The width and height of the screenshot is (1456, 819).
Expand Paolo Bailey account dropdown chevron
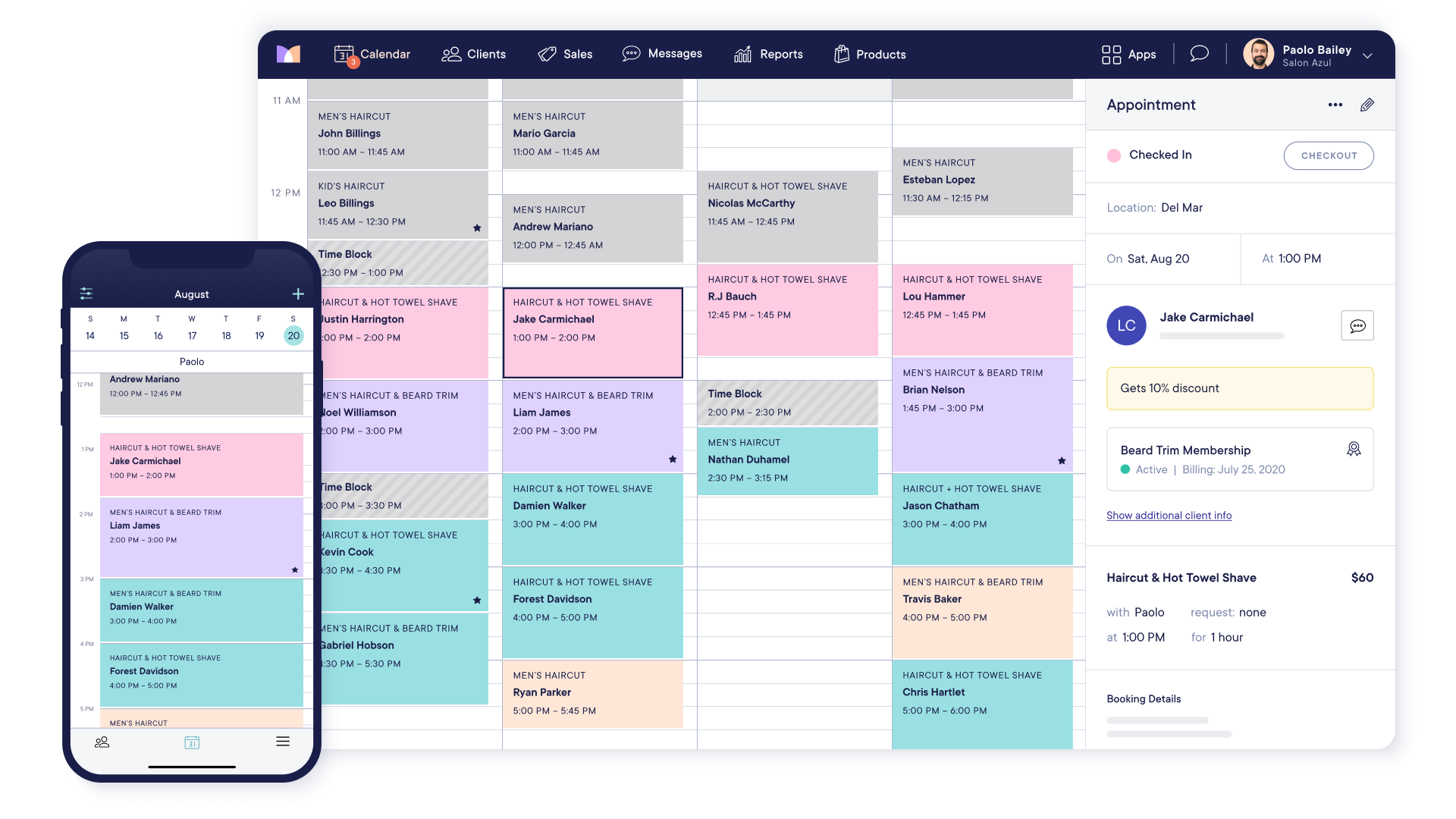pos(1367,55)
